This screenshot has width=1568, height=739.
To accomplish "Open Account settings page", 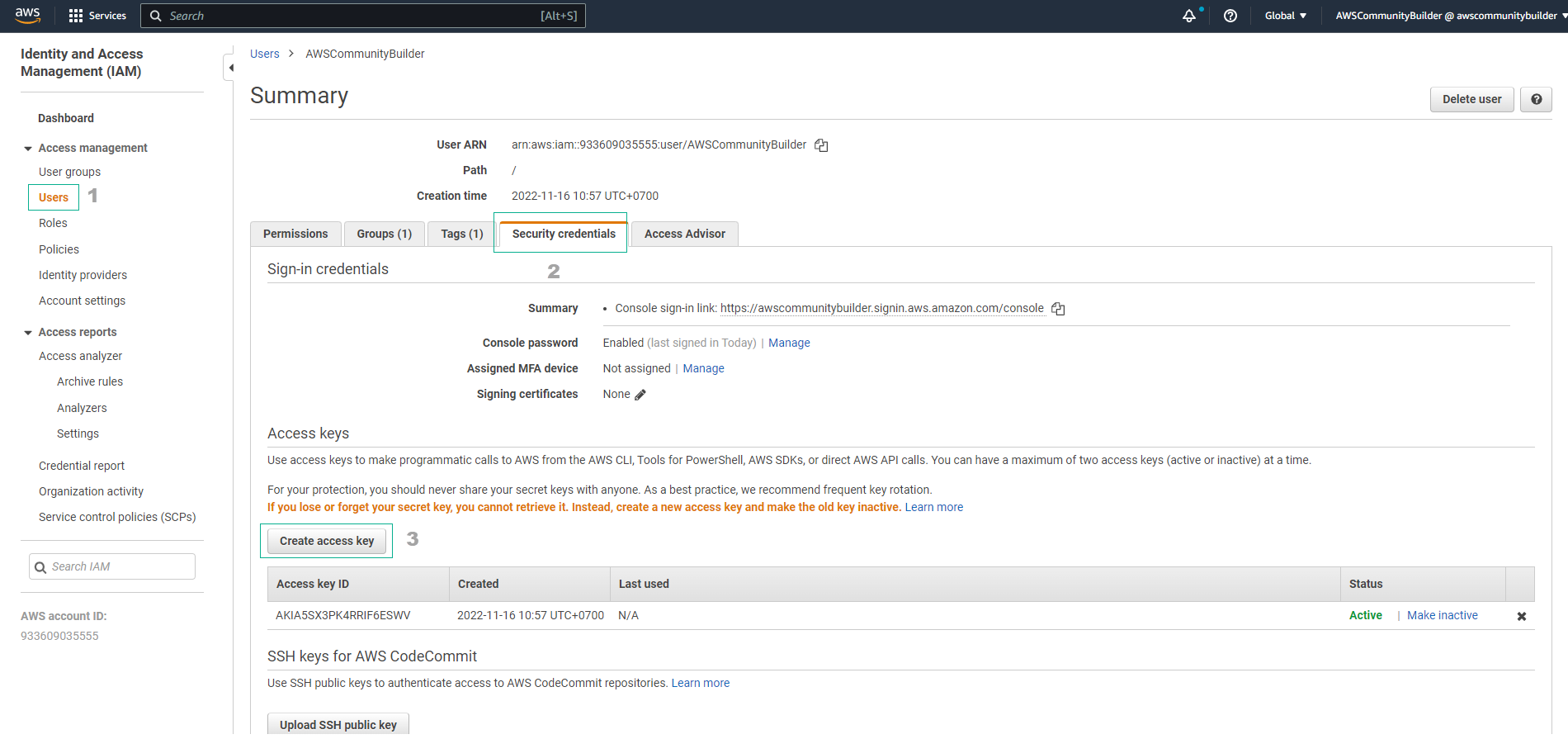I will coord(83,301).
